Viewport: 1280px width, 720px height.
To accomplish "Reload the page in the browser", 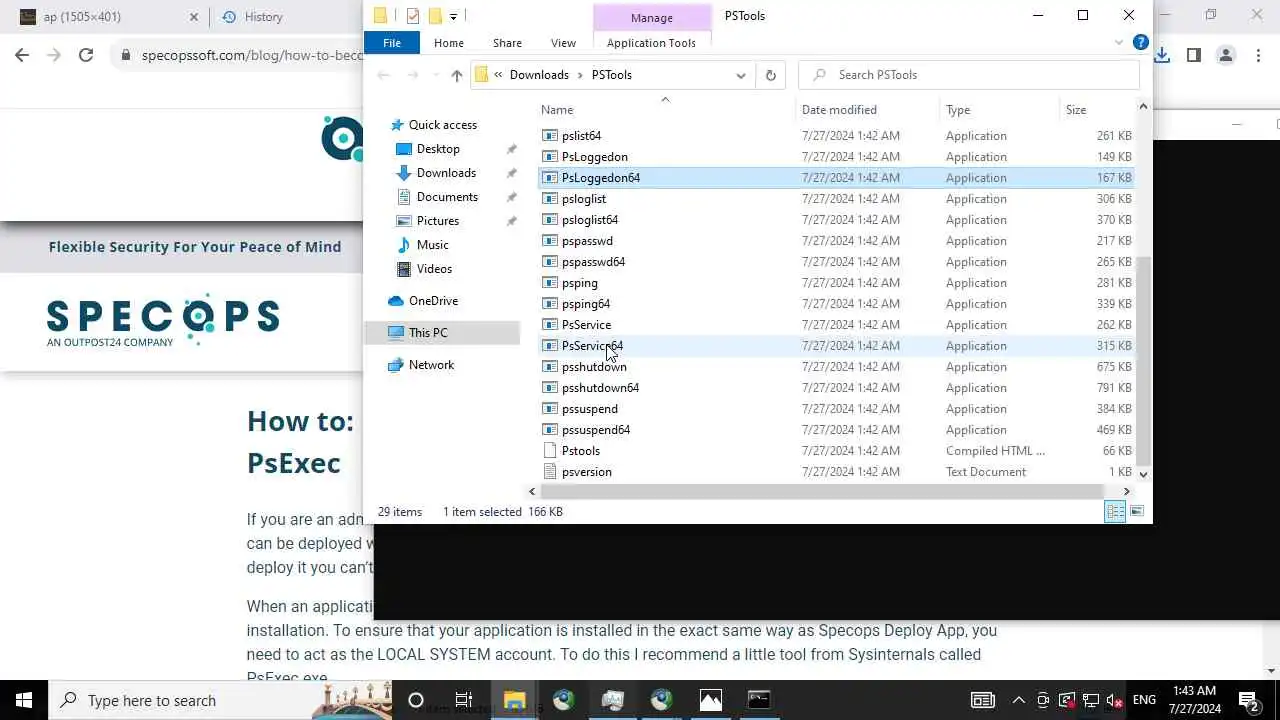I will [x=86, y=56].
